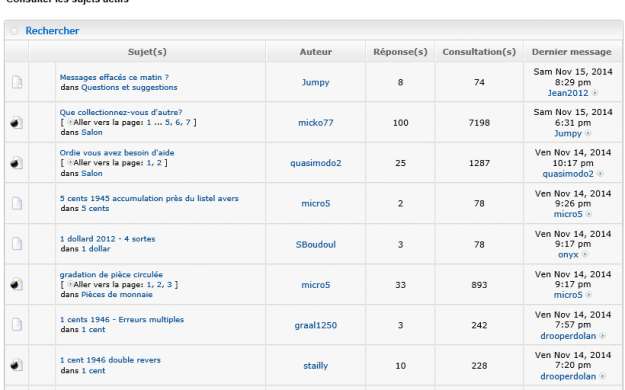Open topic "Messages effacés ce matin ?"

point(114,77)
